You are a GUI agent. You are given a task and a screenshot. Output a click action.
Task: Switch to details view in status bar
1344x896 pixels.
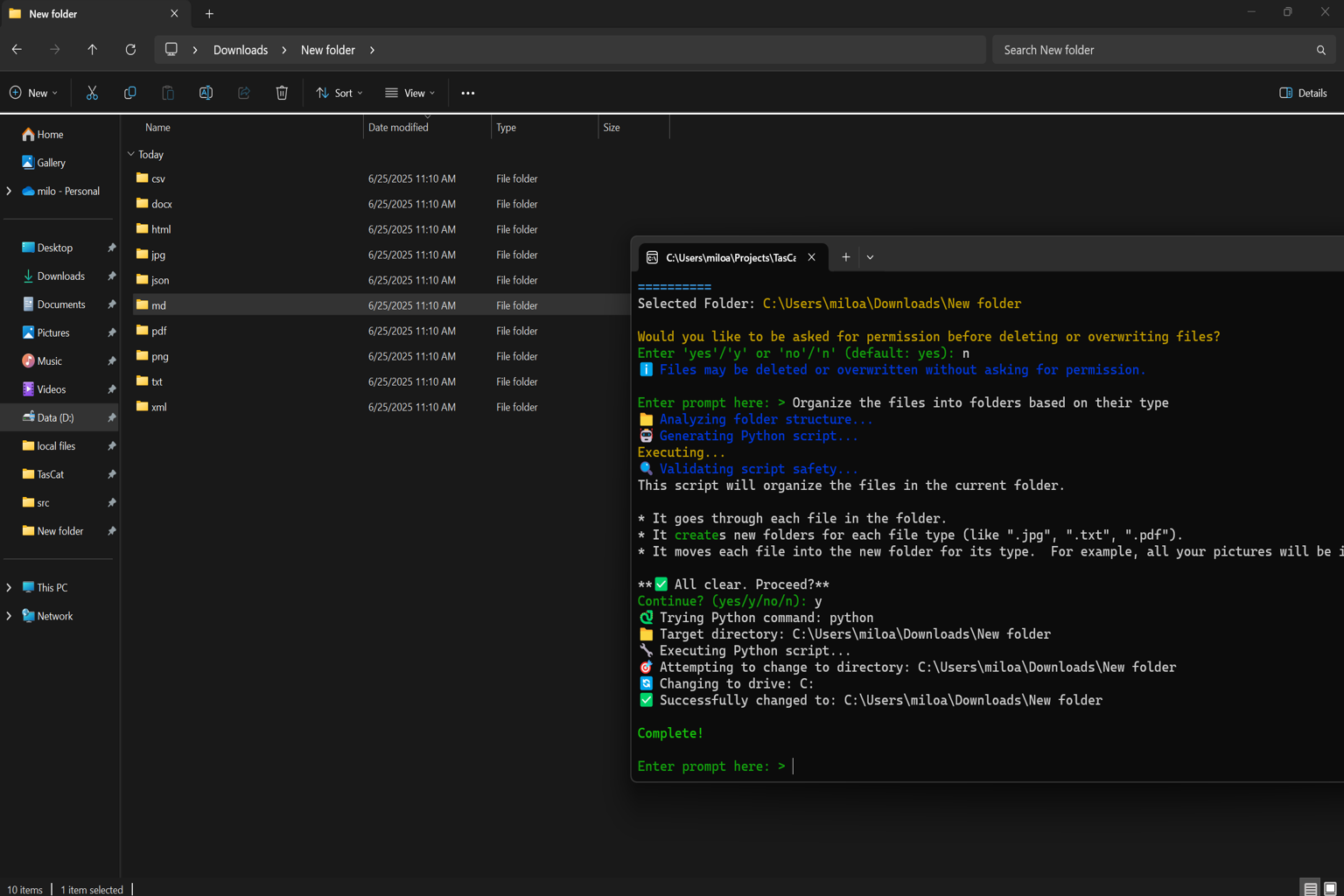(1310, 888)
